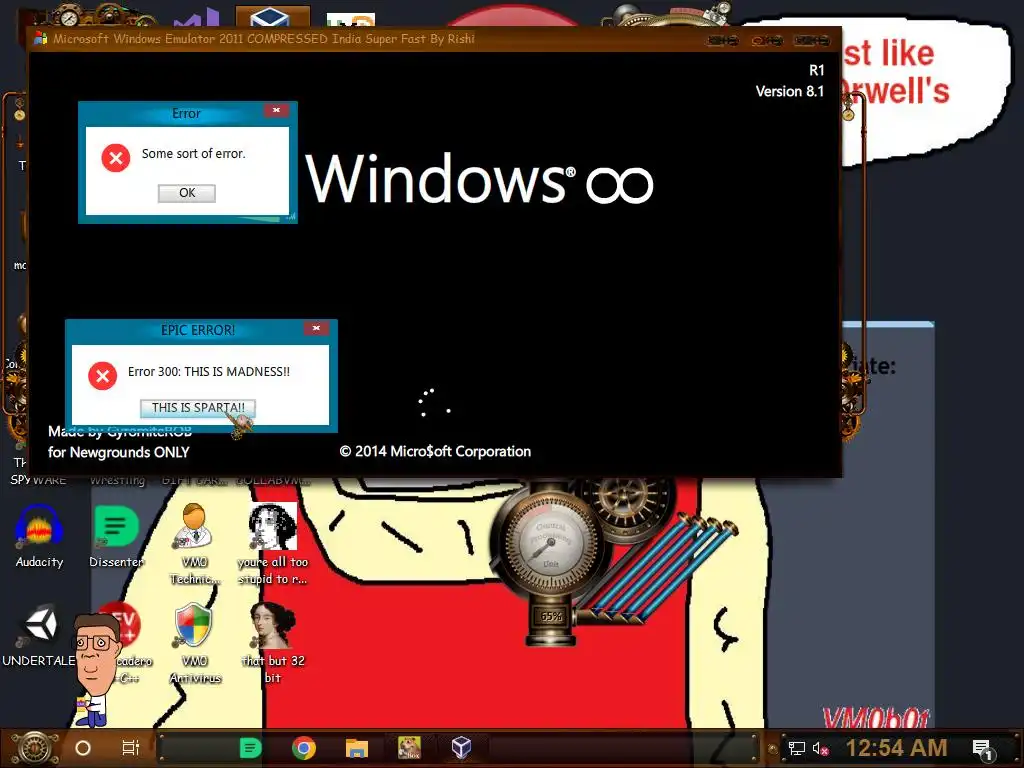This screenshot has height=768, width=1024.
Task: Click the 12:54 AM clock
Action: [897, 748]
